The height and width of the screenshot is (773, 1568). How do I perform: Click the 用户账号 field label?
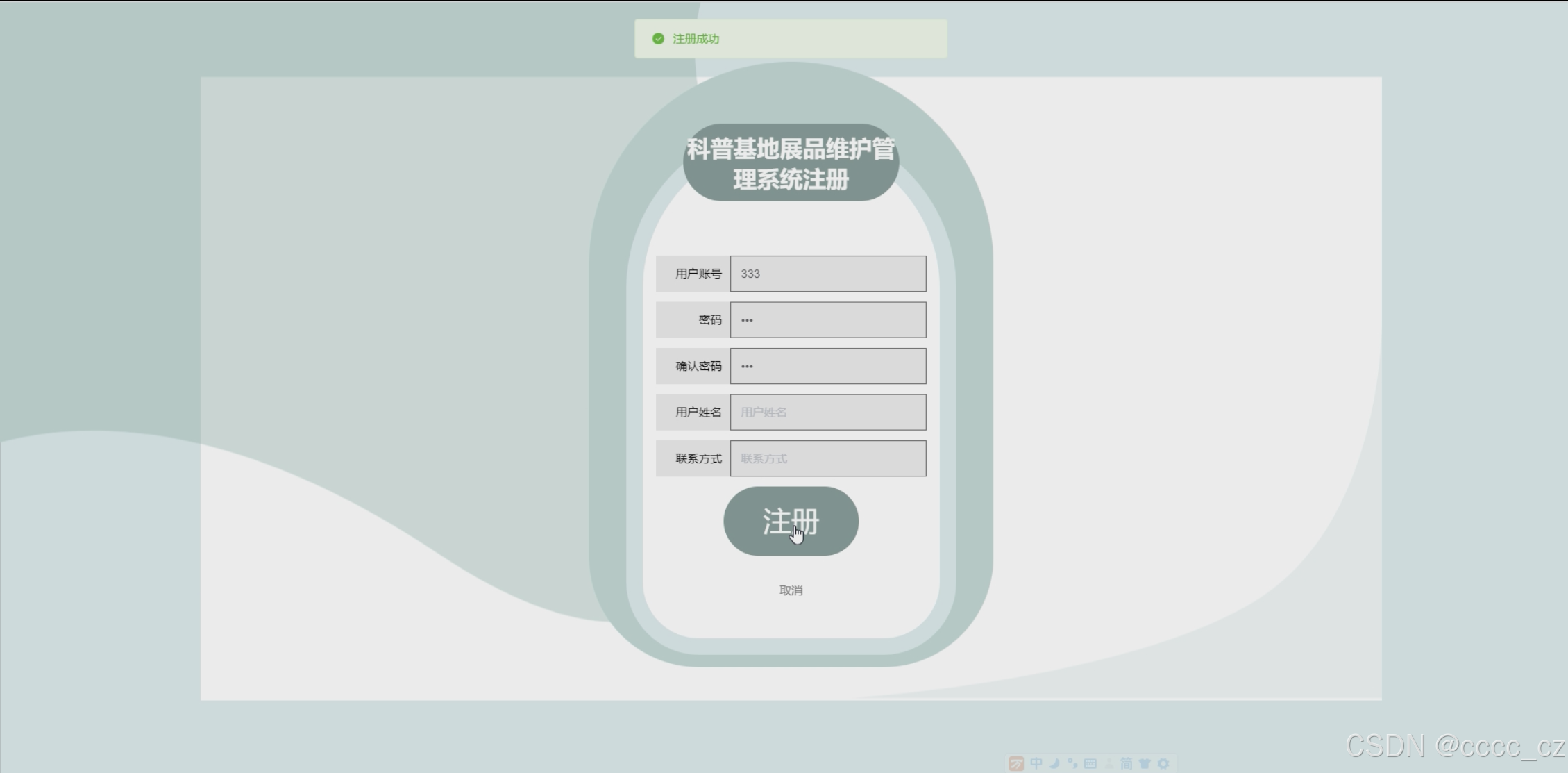click(698, 274)
